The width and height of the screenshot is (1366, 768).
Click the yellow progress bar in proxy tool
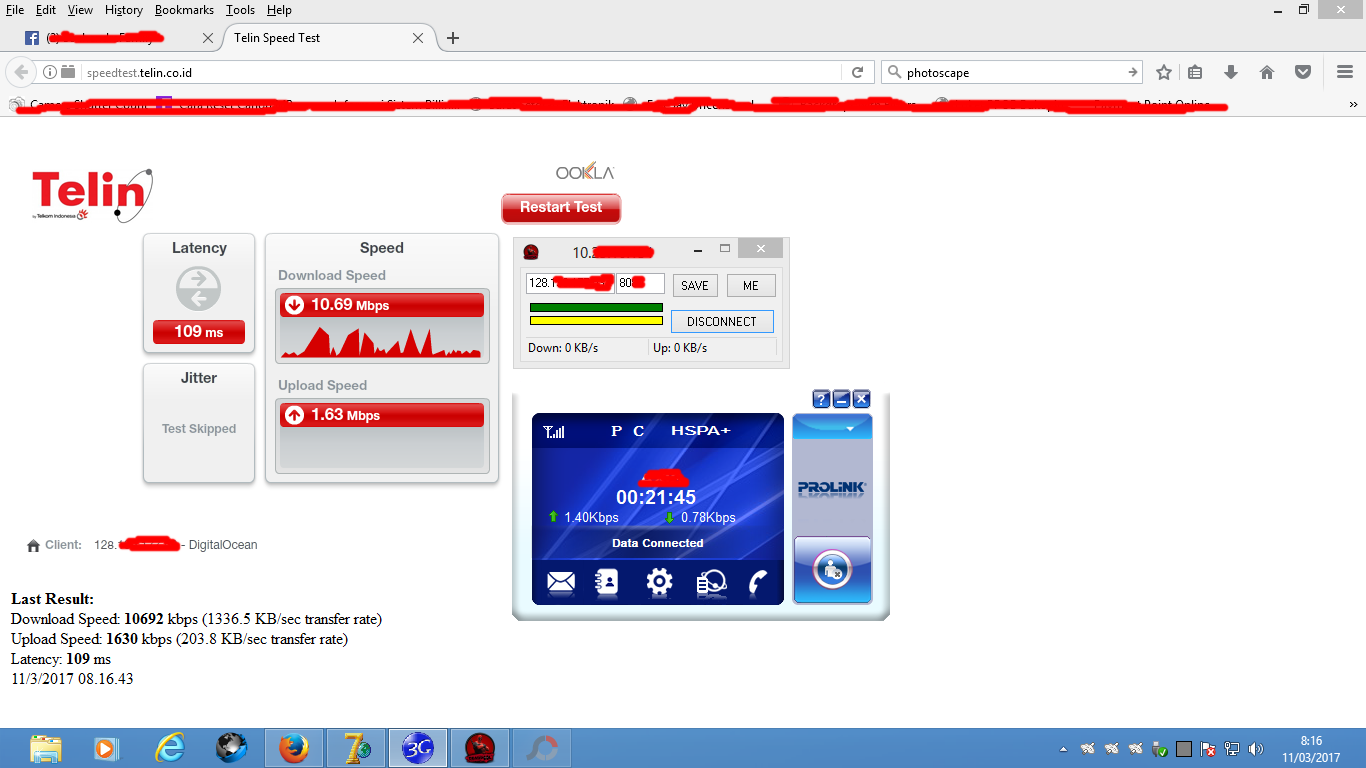[596, 321]
